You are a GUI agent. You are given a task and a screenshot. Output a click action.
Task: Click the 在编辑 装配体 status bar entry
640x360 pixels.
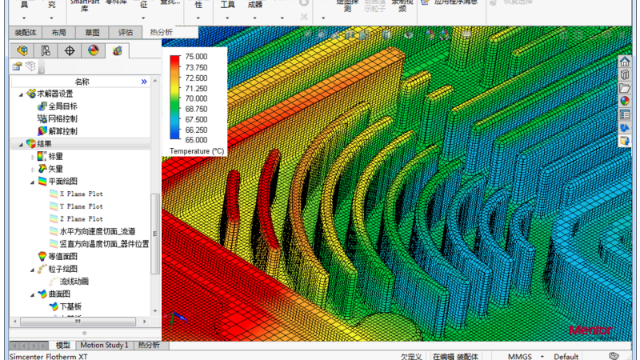pyautogui.click(x=455, y=356)
